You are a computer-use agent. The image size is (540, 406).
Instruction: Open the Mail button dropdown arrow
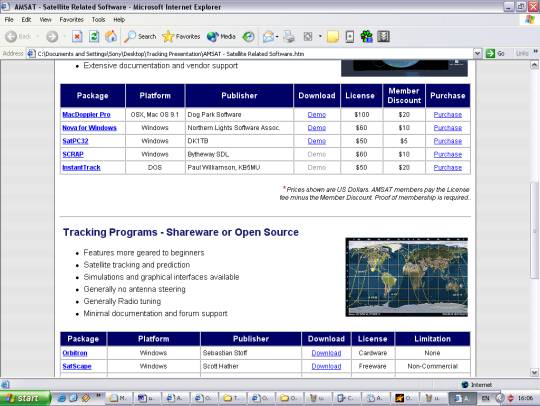coord(277,37)
